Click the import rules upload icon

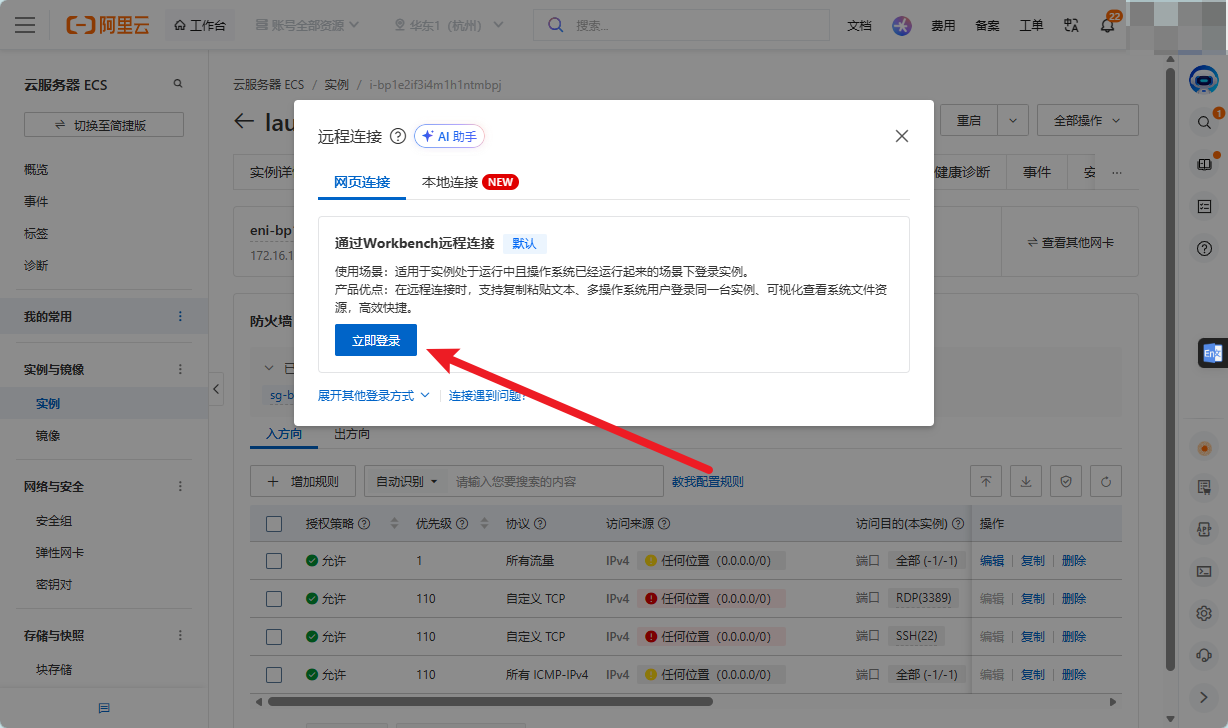986,481
